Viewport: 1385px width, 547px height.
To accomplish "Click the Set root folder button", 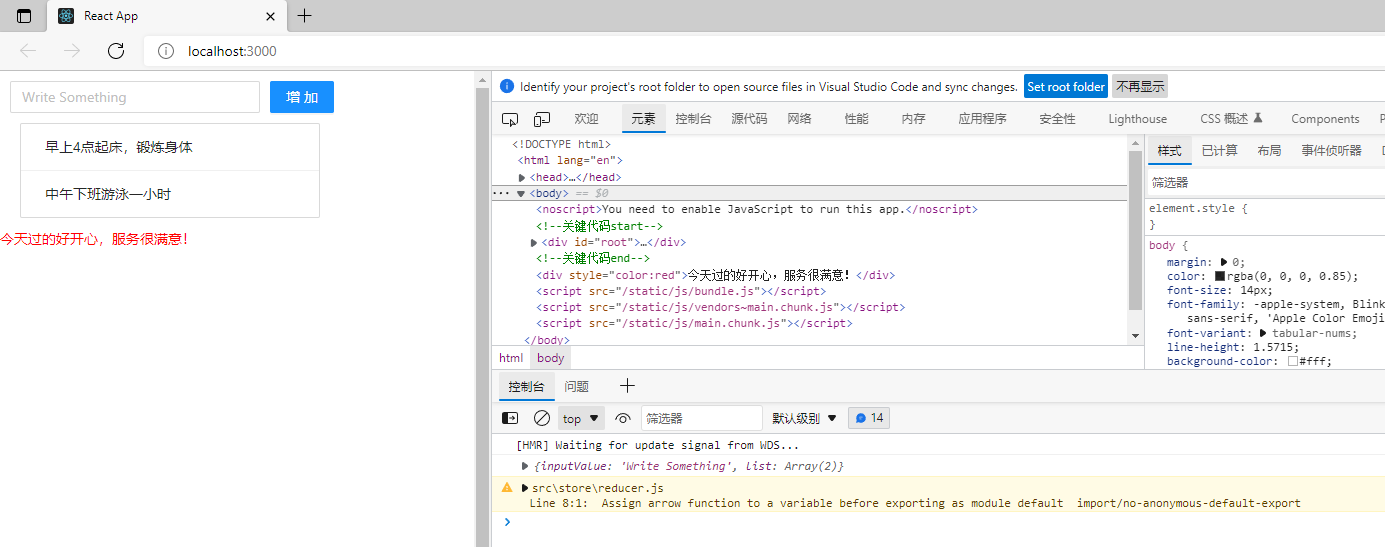I will click(x=1066, y=87).
